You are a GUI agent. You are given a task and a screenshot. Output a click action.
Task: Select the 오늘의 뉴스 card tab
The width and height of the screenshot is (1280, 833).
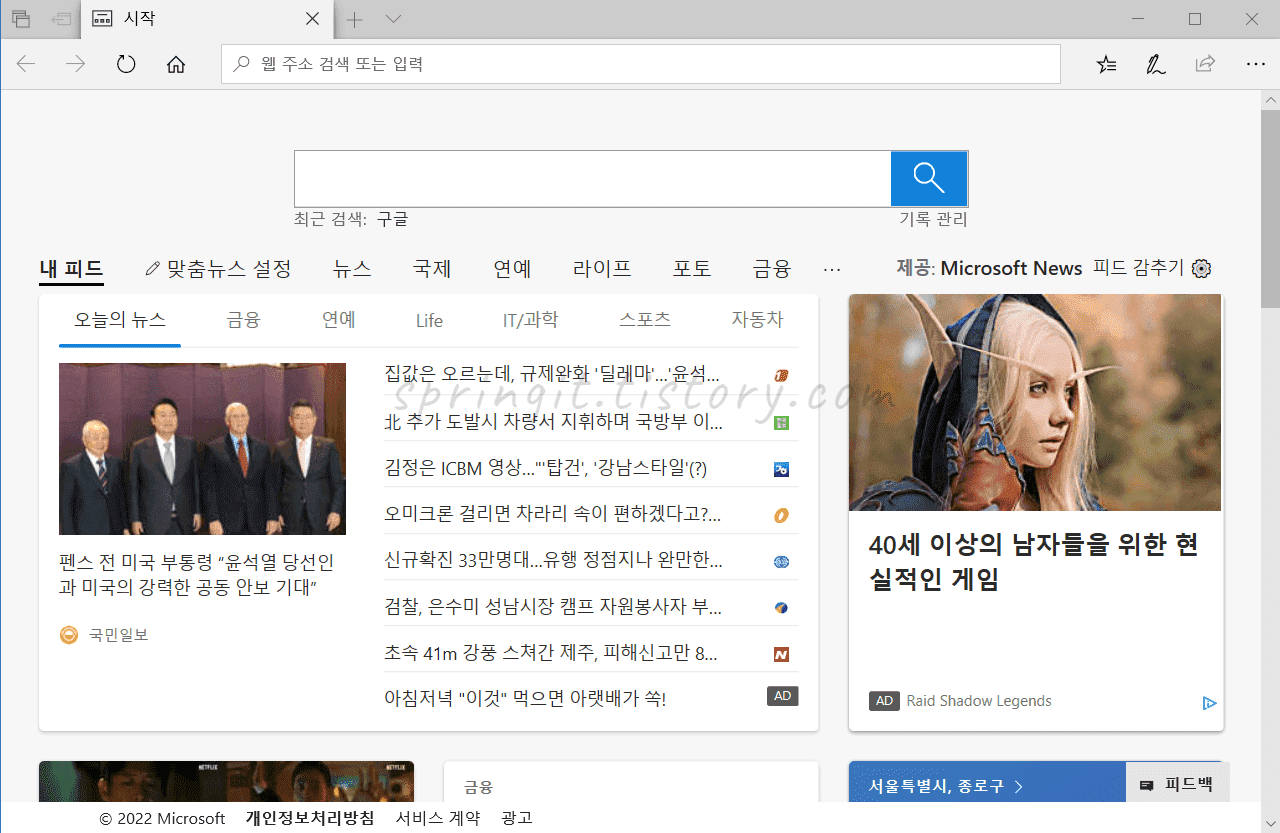120,320
